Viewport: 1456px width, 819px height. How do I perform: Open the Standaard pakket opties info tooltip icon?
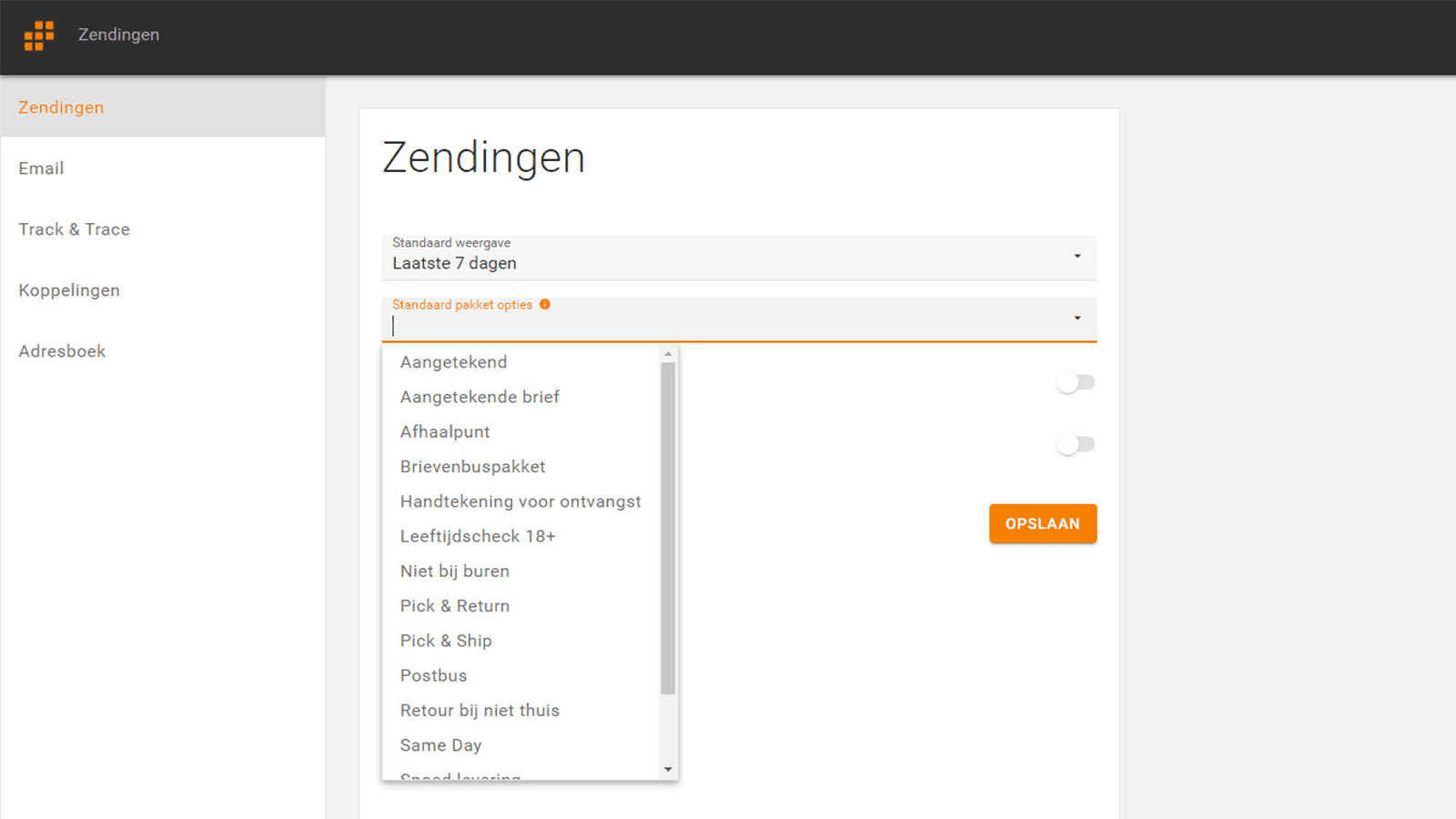(x=544, y=305)
